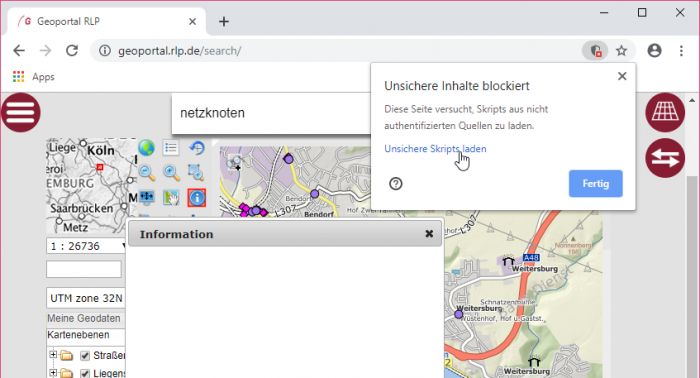Screen dimensions: 700x378
Task: Expand the Straßen layer folder
Action: tap(53, 355)
